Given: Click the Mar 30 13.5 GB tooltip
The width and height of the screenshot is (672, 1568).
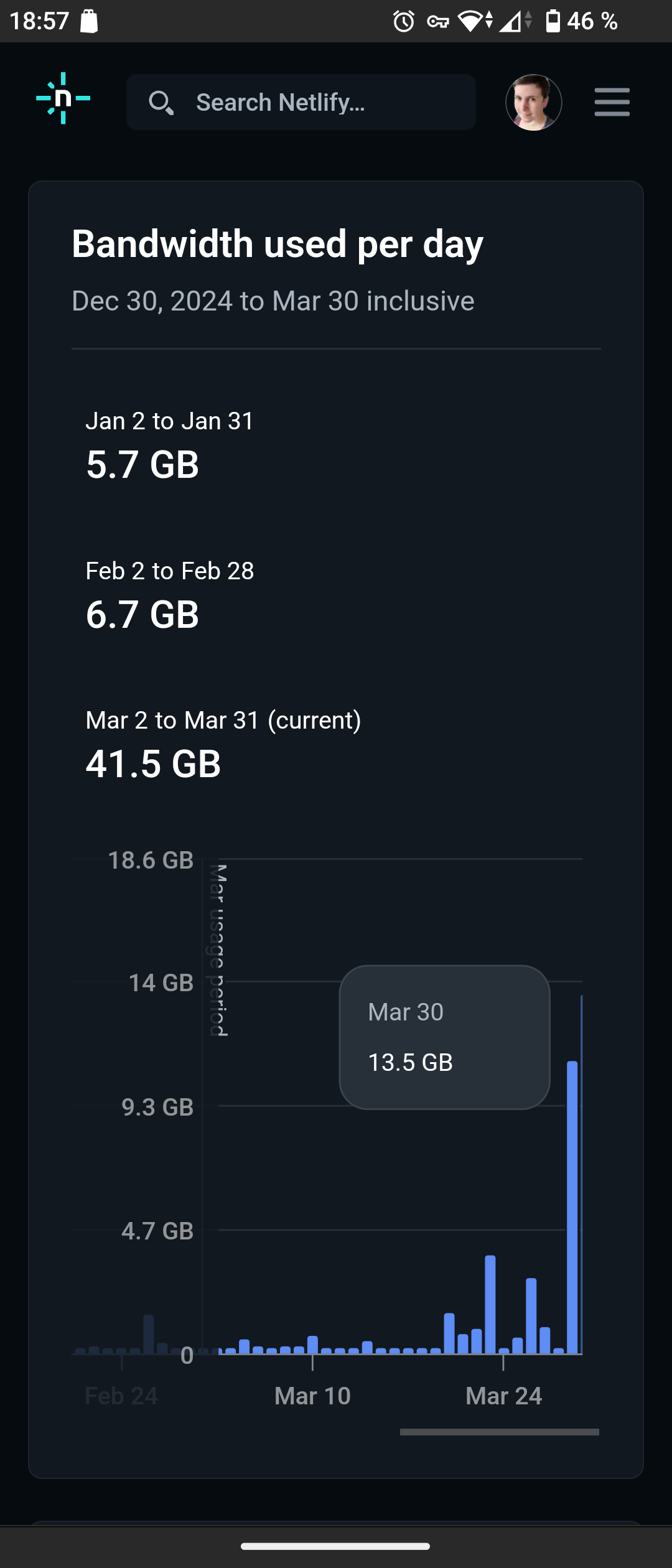Looking at the screenshot, I should point(444,1037).
